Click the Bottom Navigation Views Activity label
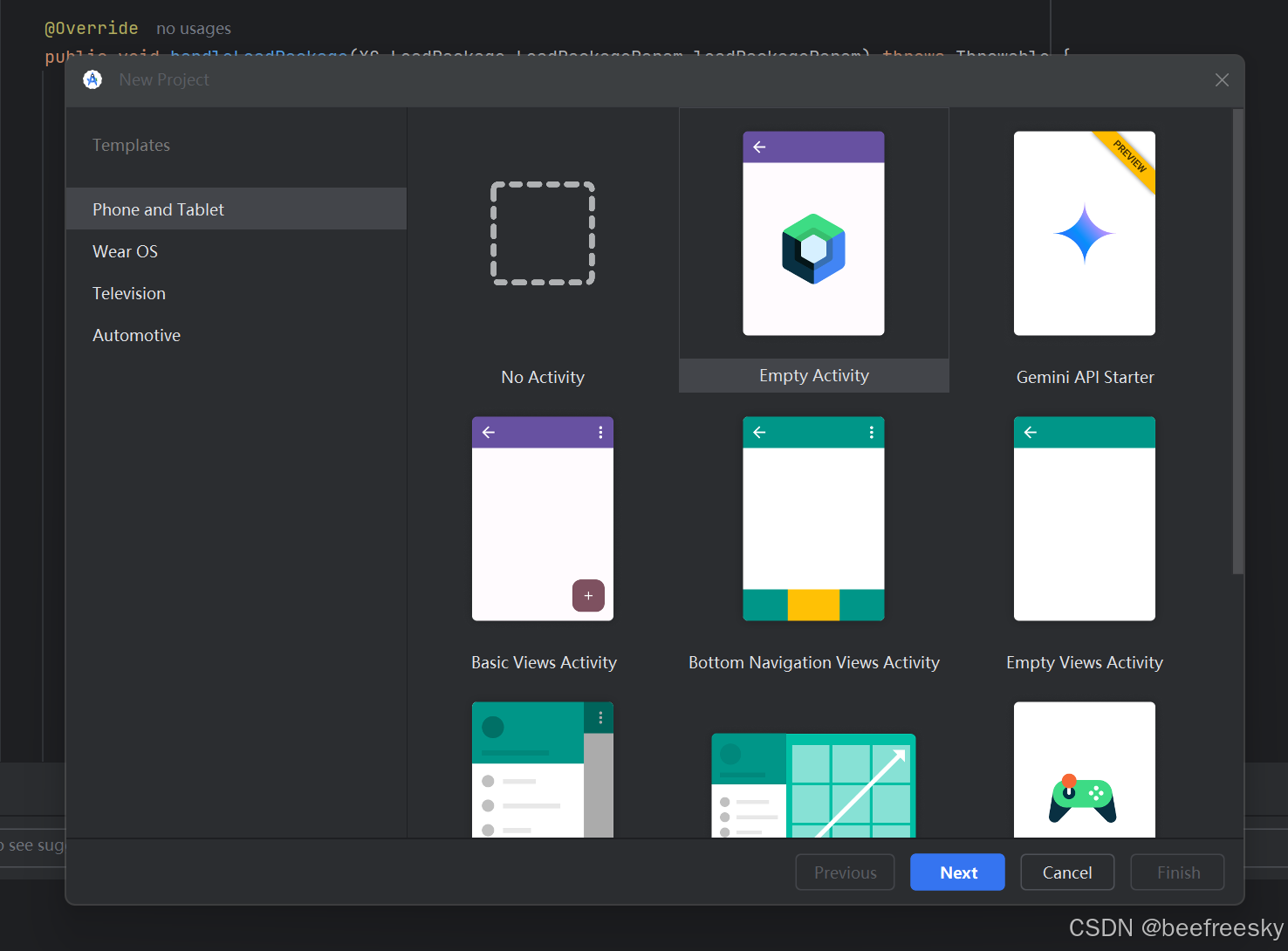 814,662
